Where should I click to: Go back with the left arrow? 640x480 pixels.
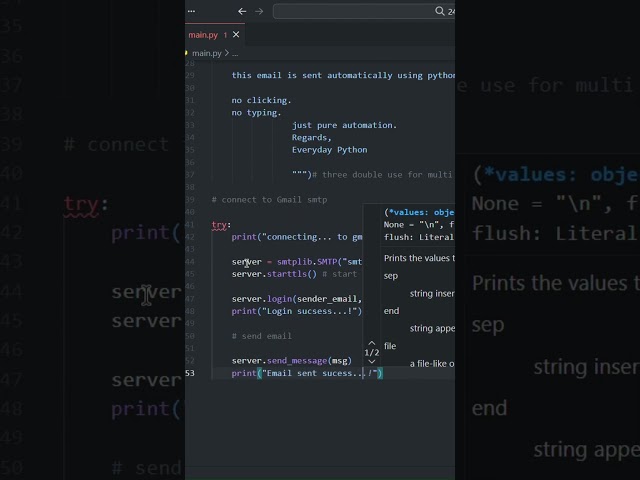242,11
